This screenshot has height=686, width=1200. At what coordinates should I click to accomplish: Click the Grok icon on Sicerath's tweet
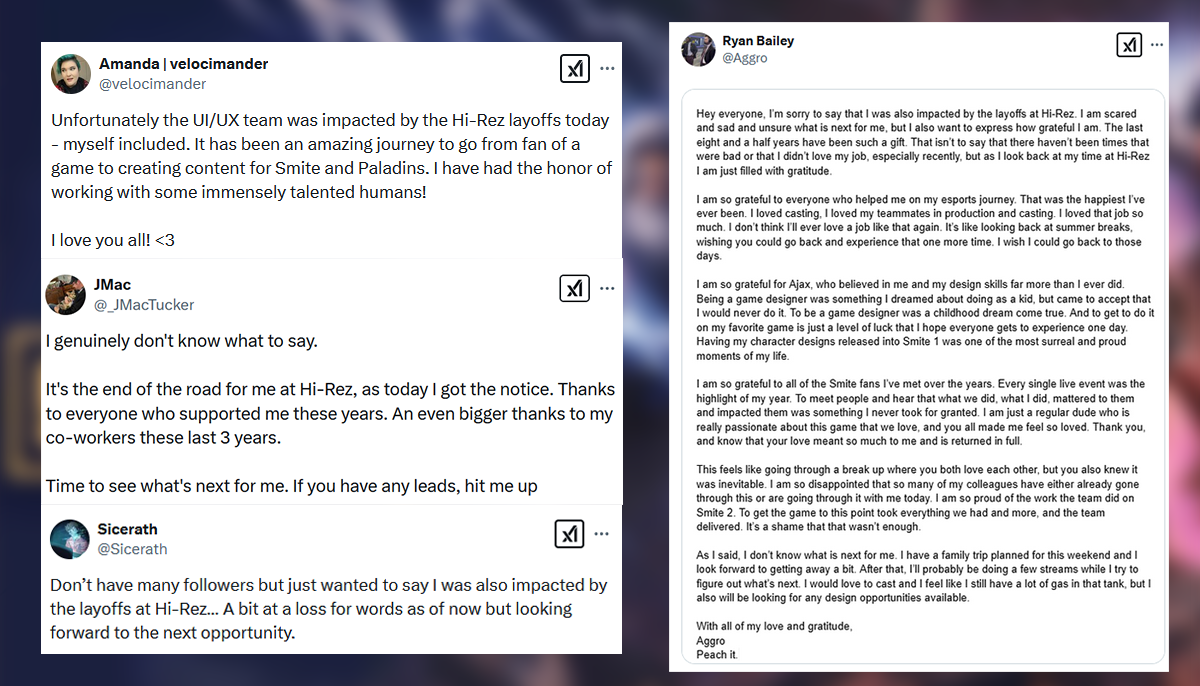569,534
